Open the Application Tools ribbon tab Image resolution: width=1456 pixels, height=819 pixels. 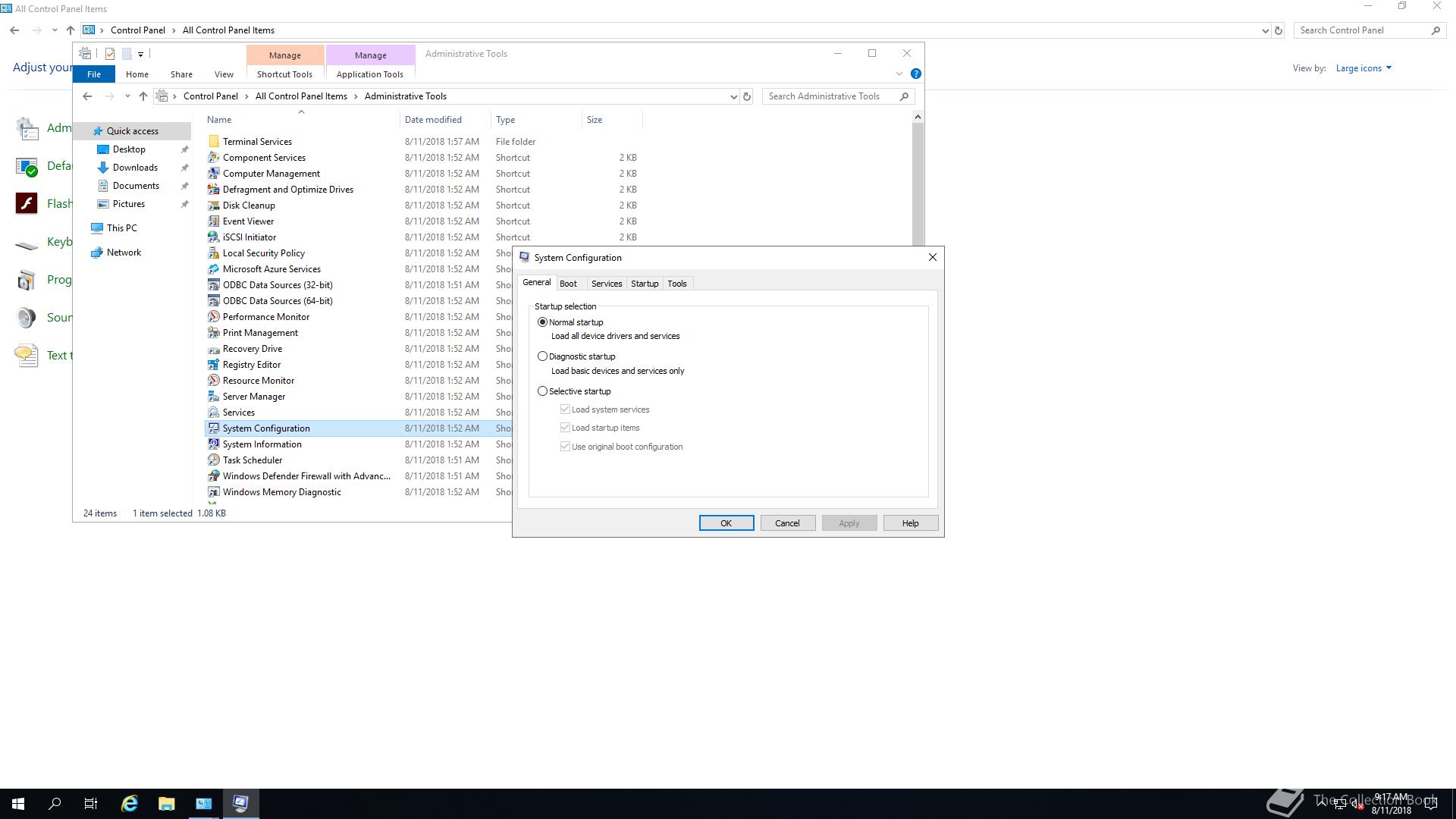pos(370,74)
